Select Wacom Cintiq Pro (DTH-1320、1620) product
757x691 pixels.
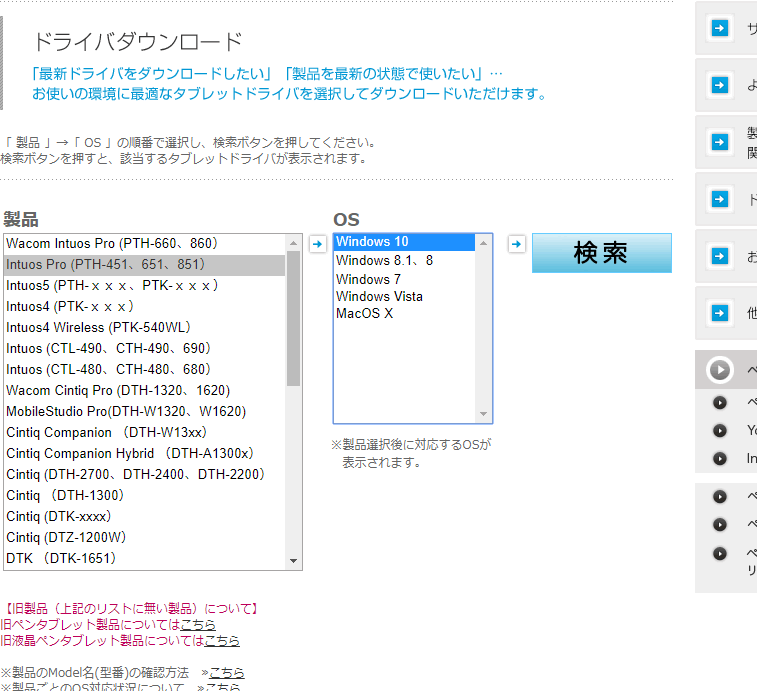(x=144, y=391)
